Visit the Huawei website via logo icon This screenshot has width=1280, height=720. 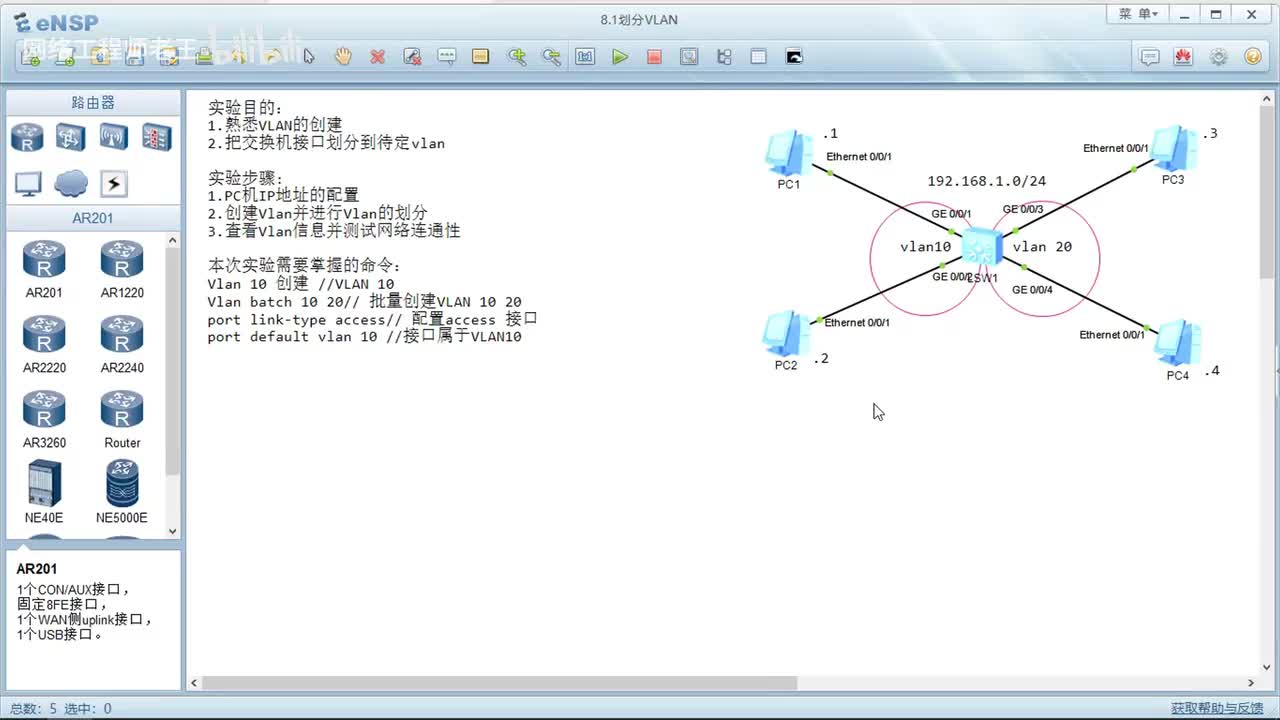pos(1184,57)
